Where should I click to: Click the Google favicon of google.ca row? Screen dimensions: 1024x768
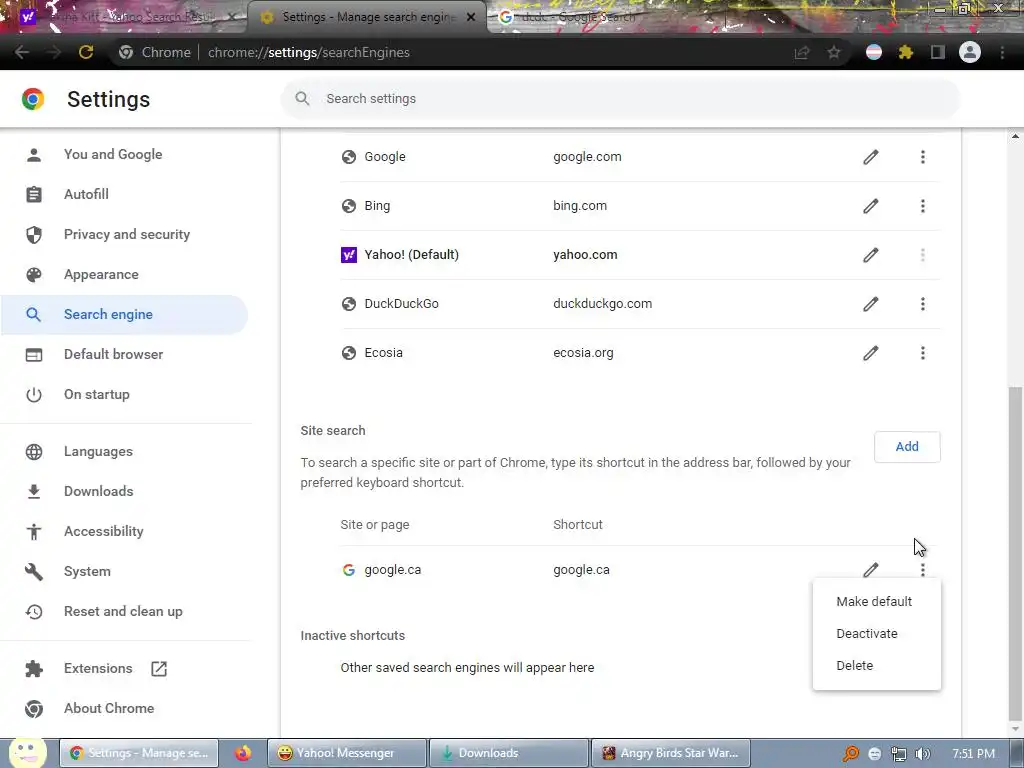349,570
